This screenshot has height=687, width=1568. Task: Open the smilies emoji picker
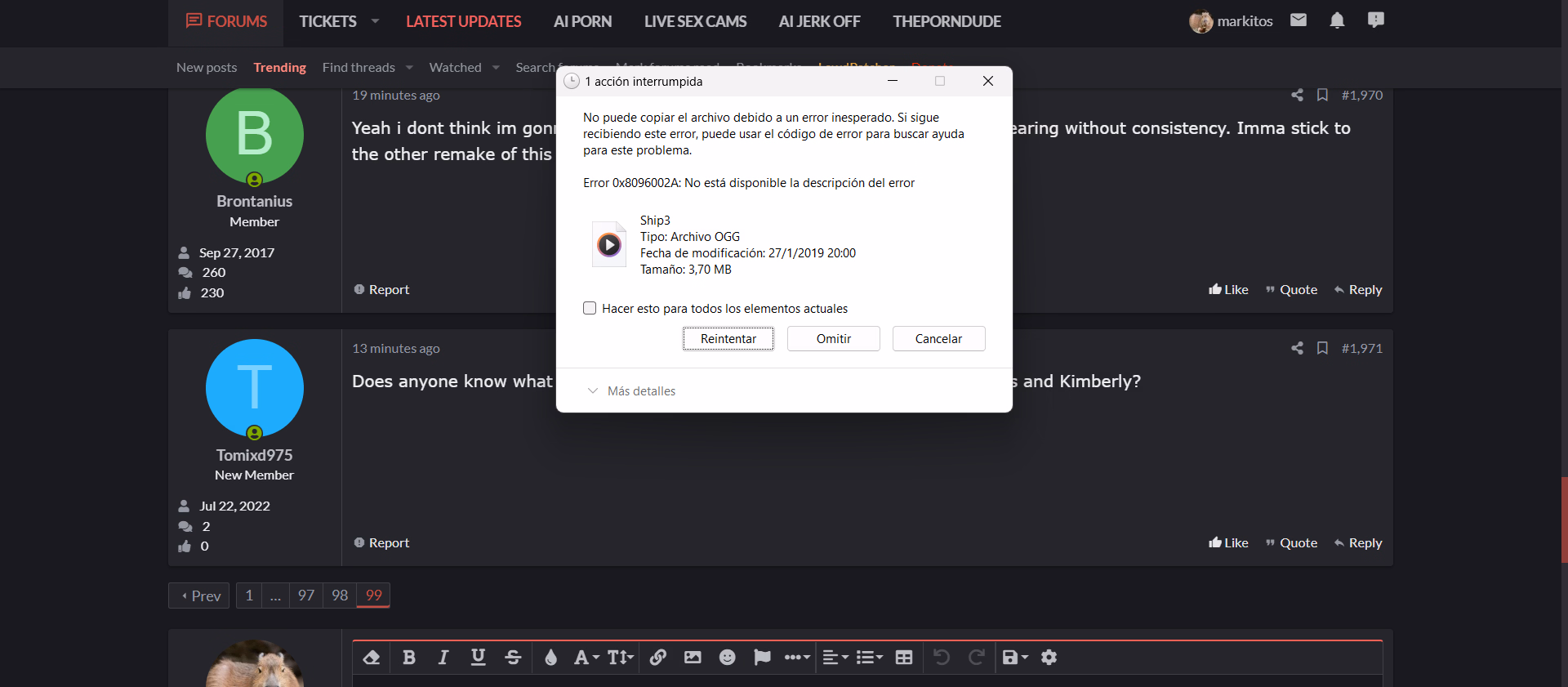(727, 658)
